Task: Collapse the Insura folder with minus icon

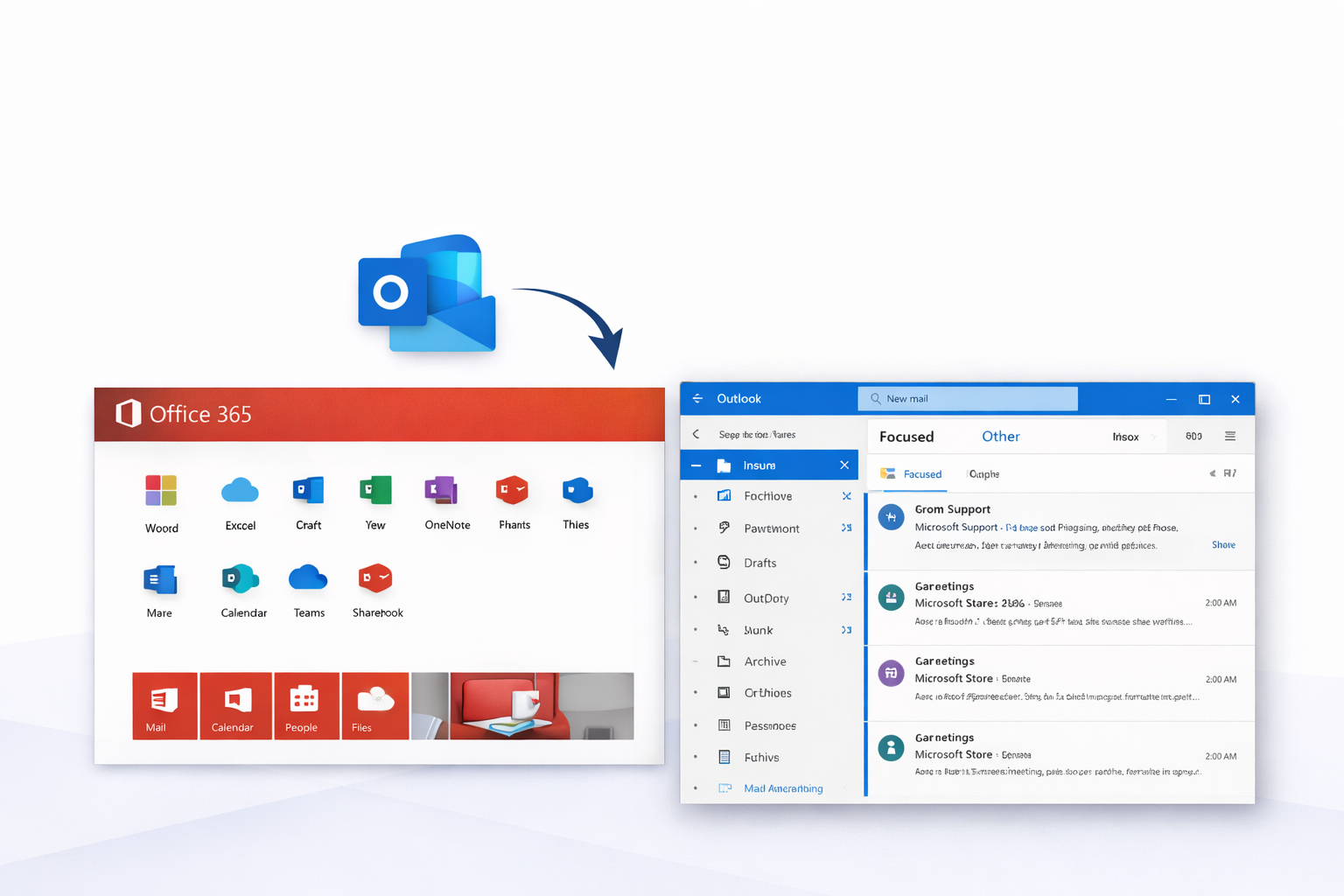Action: point(696,465)
